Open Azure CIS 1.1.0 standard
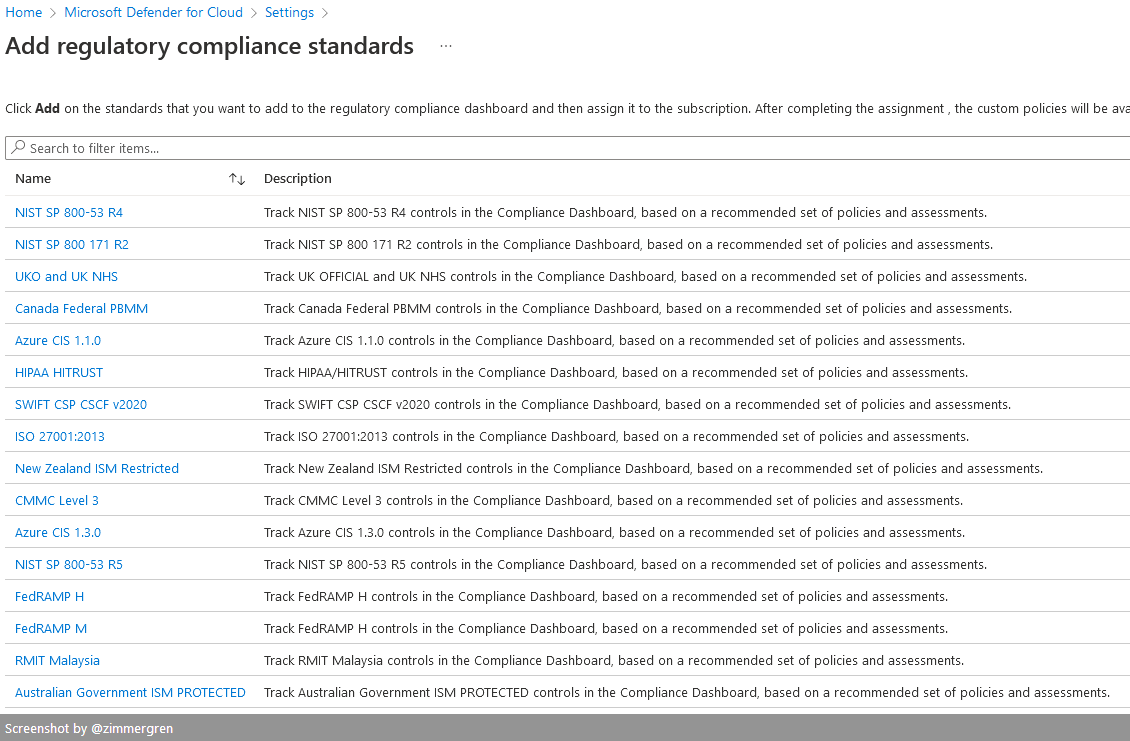Viewport: 1130px width, 741px height. pyautogui.click(x=58, y=341)
